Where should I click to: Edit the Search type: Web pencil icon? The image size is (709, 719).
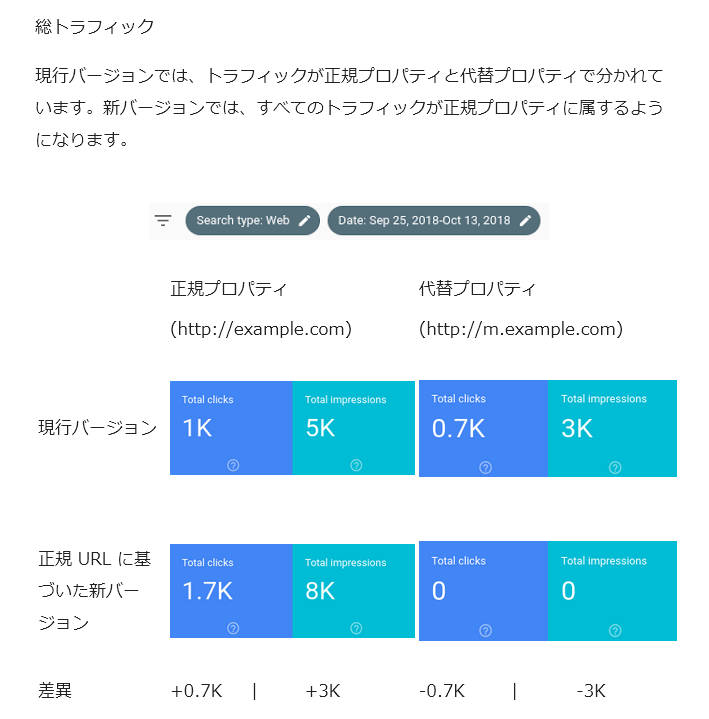click(305, 221)
